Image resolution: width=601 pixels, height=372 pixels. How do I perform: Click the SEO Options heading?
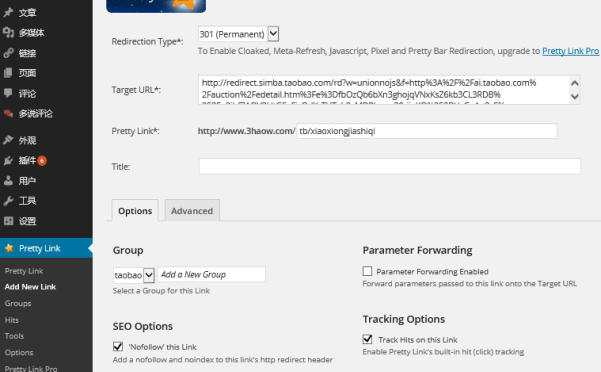click(x=143, y=326)
